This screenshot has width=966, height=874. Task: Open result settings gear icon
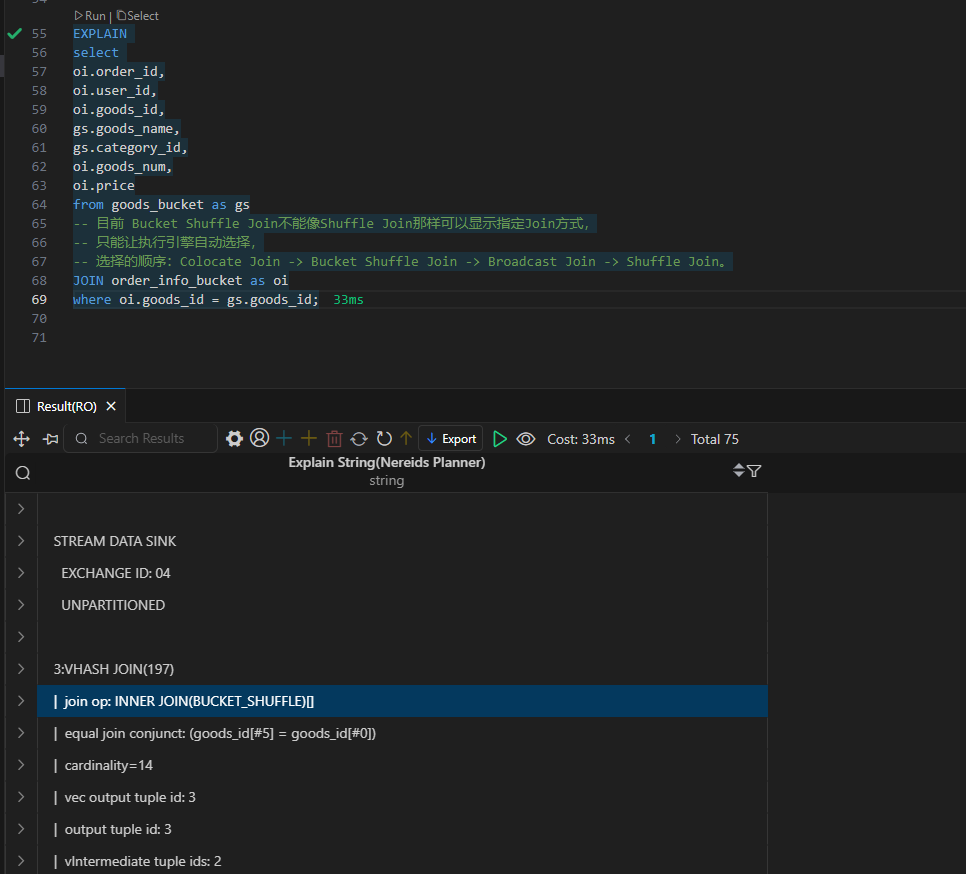tap(234, 439)
